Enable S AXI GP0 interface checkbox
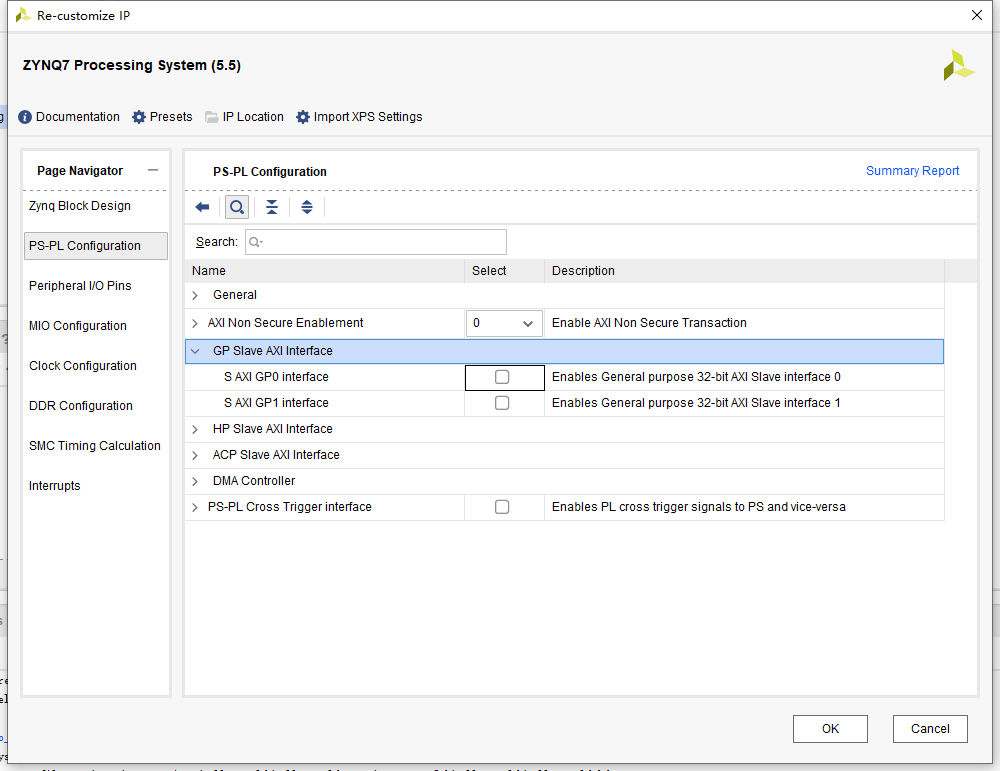Screen dimensions: 1000x771 (502, 377)
